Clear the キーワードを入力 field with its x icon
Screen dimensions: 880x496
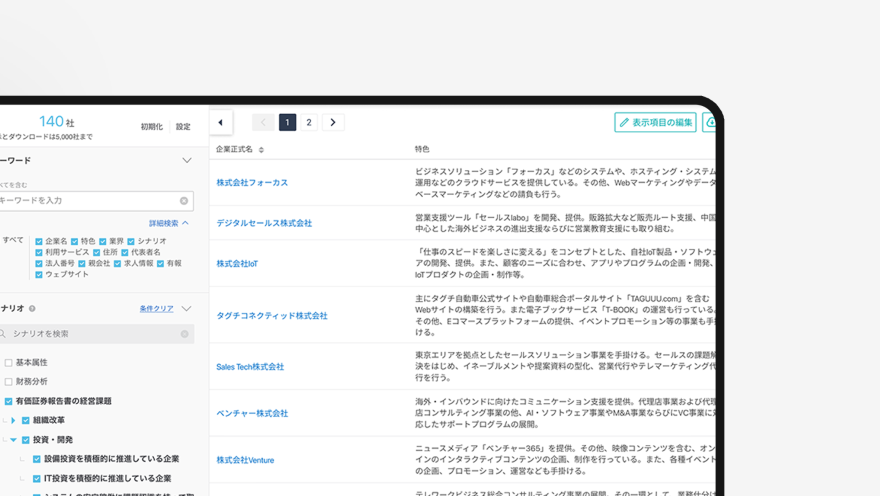(x=184, y=201)
